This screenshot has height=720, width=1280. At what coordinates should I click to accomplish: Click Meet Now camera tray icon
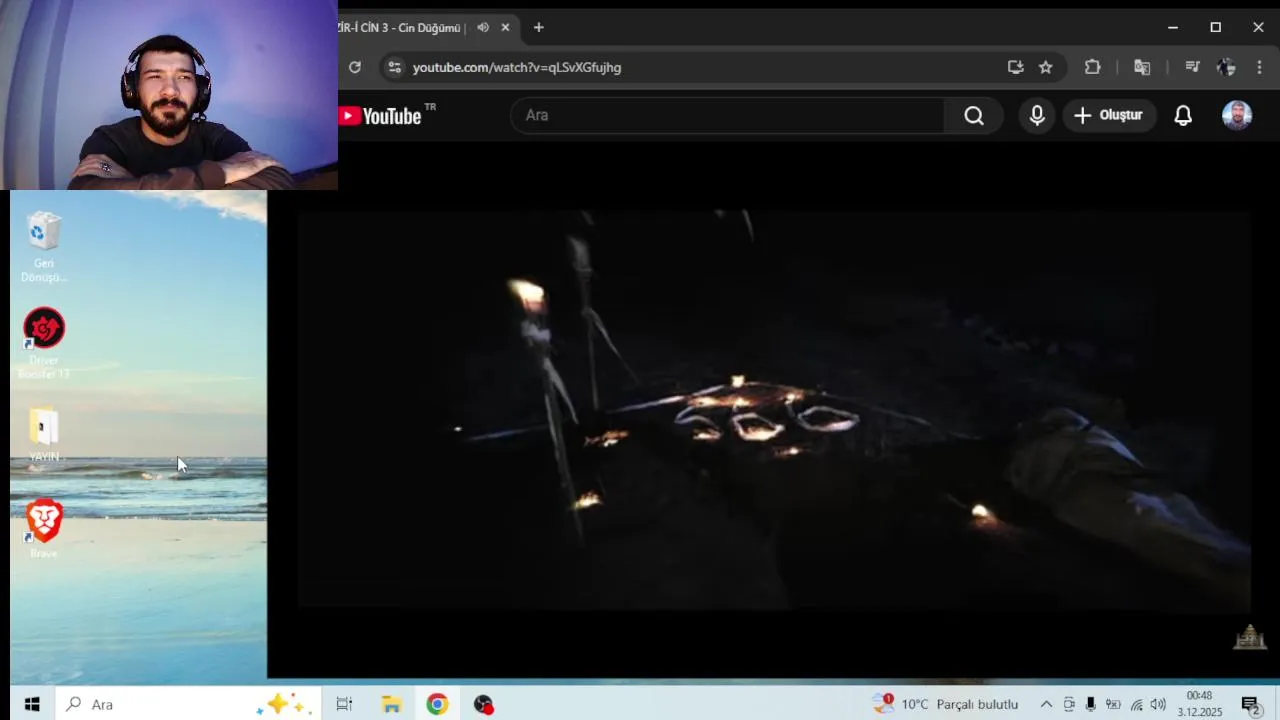1069,704
